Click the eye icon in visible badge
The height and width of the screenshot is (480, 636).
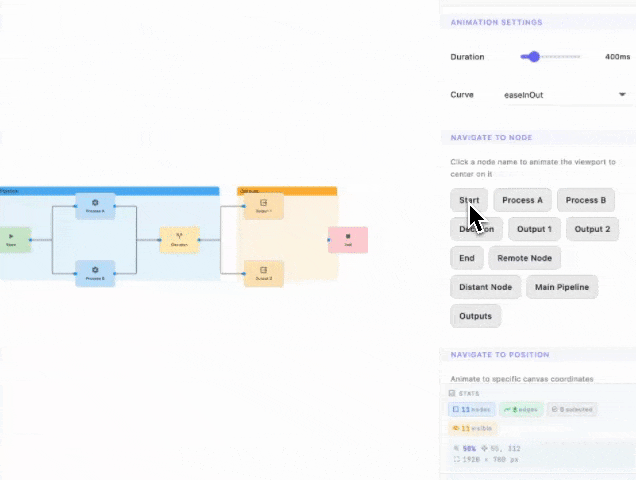[x=456, y=428]
